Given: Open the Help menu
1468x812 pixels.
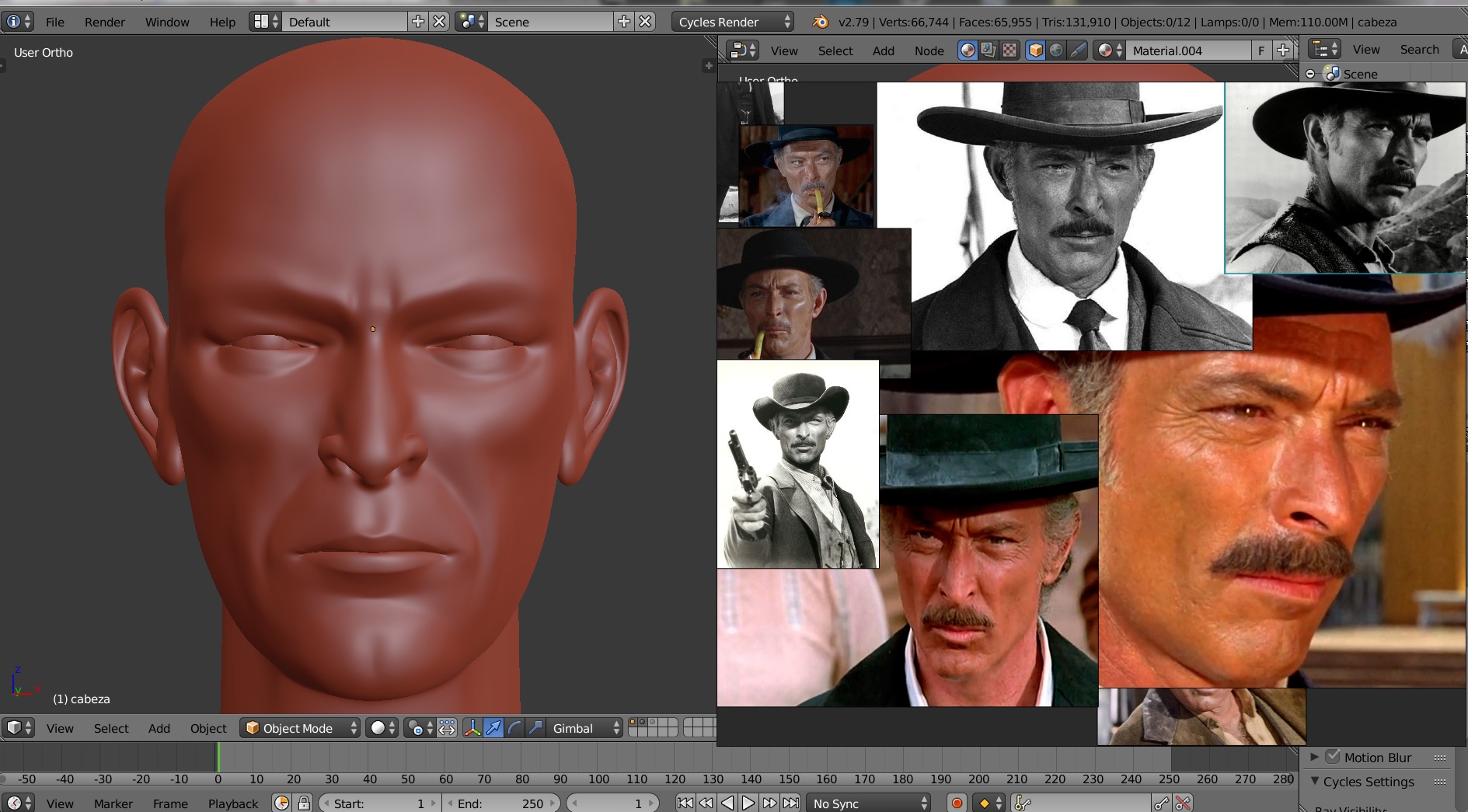Looking at the screenshot, I should coord(222,22).
